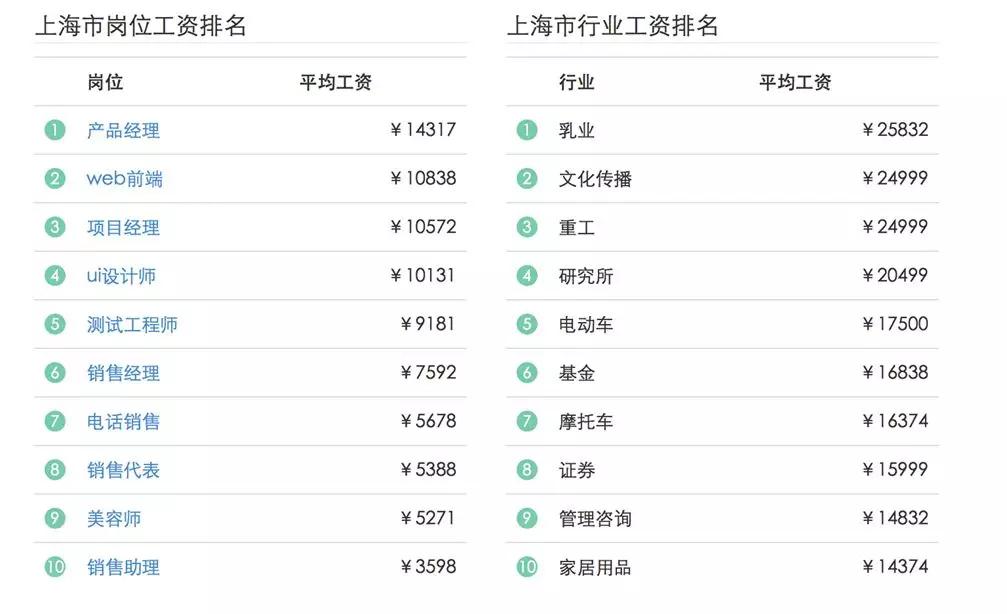1007x614 pixels.
Task: Go to the 销售经理 position link
Action: pyautogui.click(x=123, y=373)
